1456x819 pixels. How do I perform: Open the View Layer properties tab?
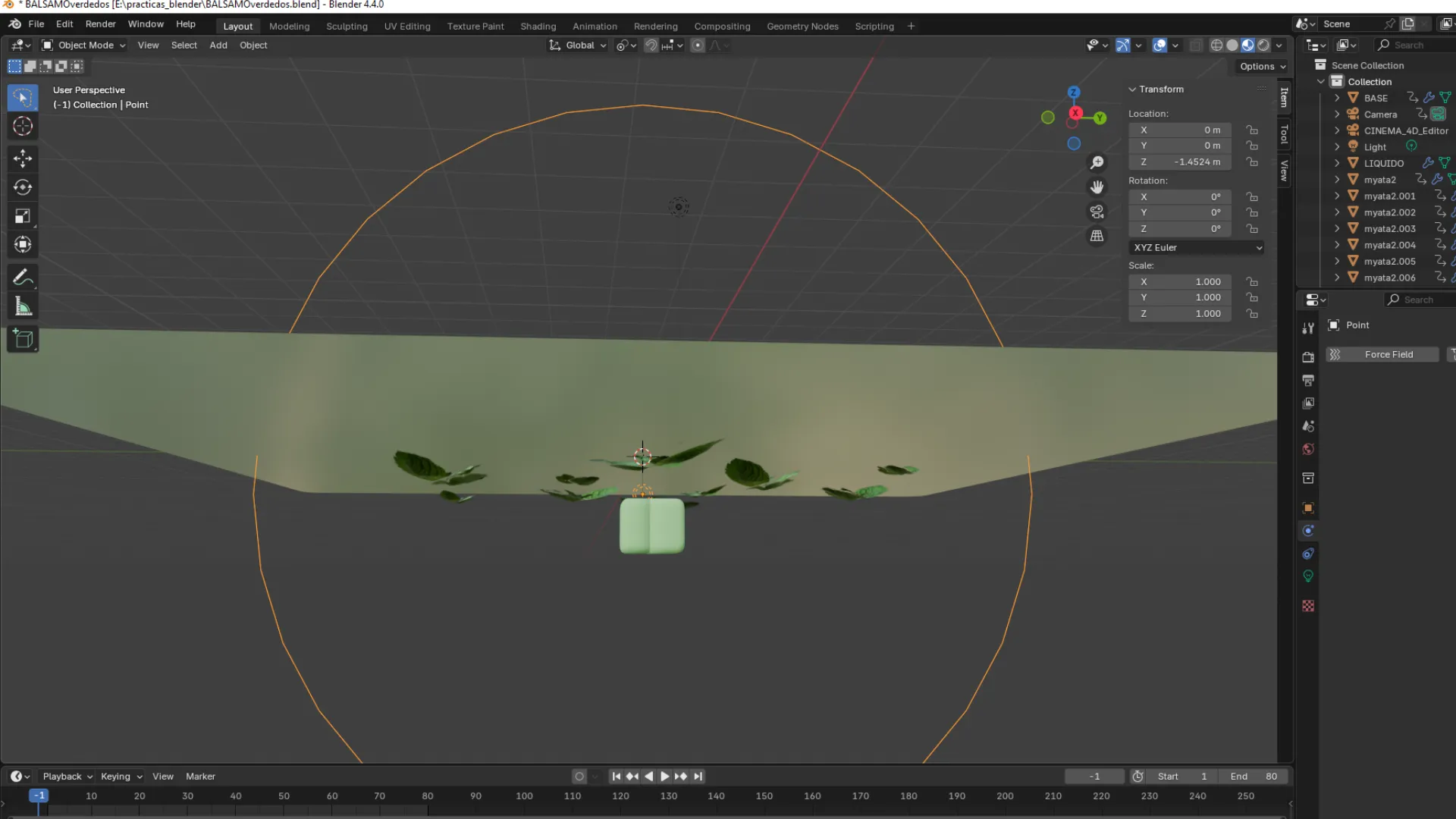tap(1308, 403)
